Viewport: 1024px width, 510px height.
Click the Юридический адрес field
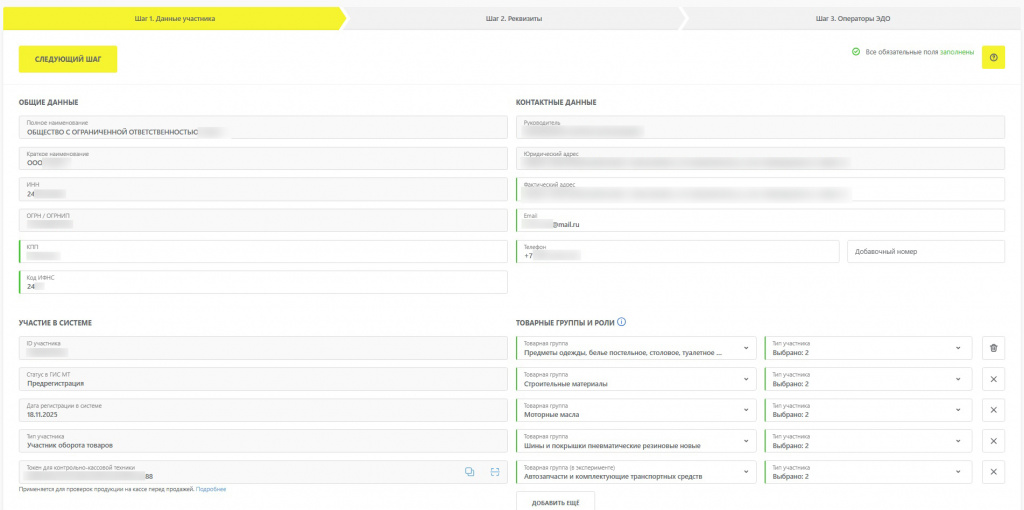pos(760,158)
